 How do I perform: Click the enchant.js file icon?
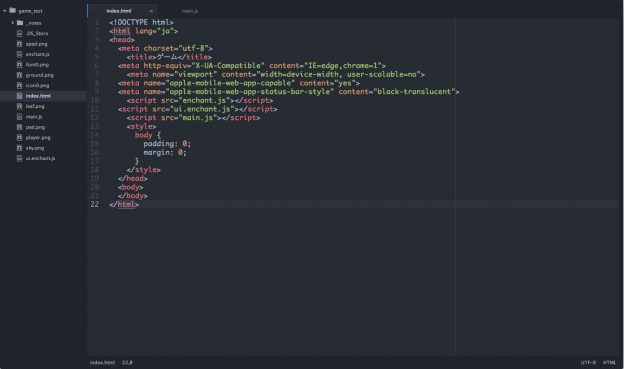click(19, 54)
